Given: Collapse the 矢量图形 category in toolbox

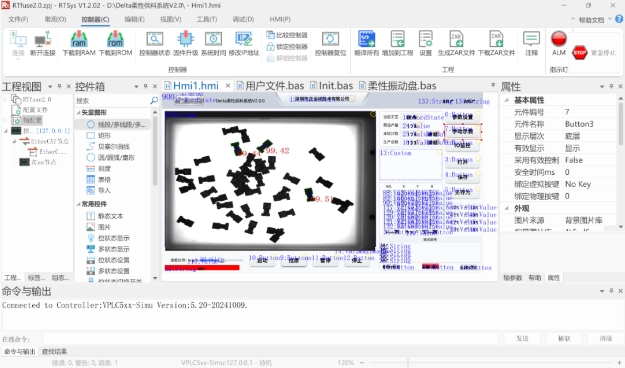Looking at the screenshot, I should click(79, 113).
